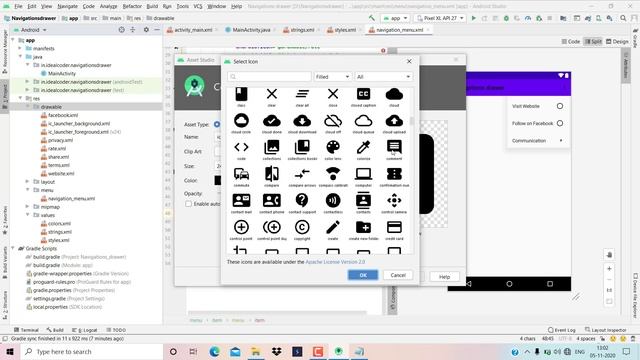Pick the commute icon

(x=241, y=174)
